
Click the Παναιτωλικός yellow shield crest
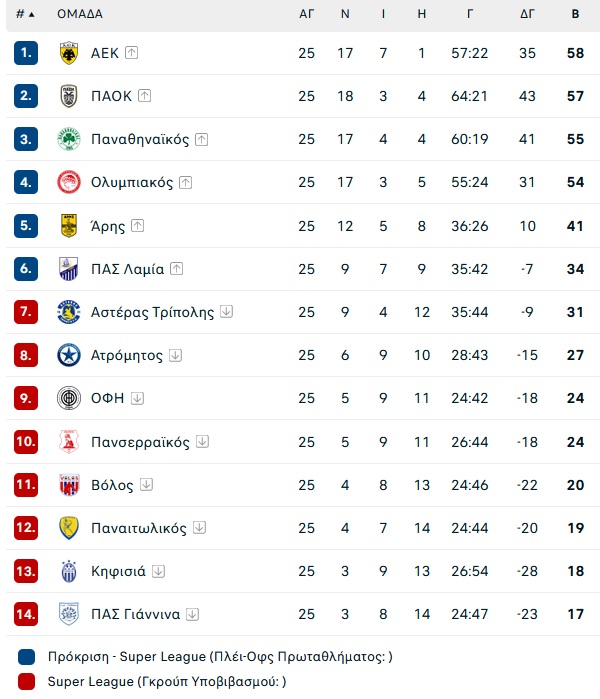coord(69,528)
